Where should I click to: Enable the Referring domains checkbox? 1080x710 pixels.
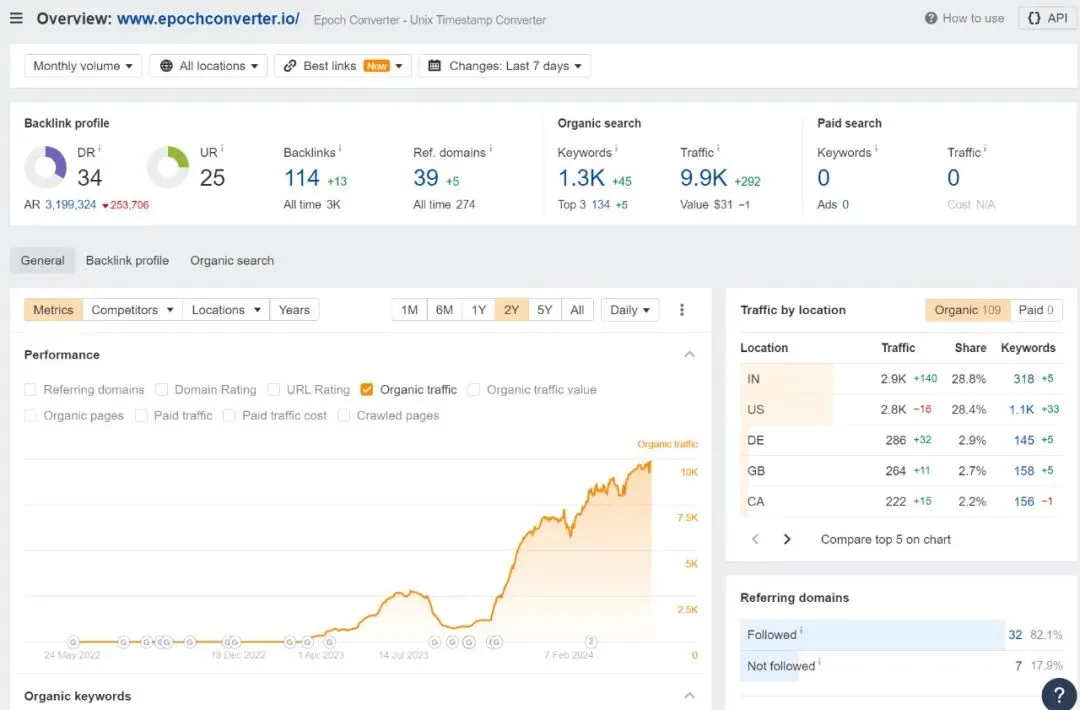coord(30,390)
